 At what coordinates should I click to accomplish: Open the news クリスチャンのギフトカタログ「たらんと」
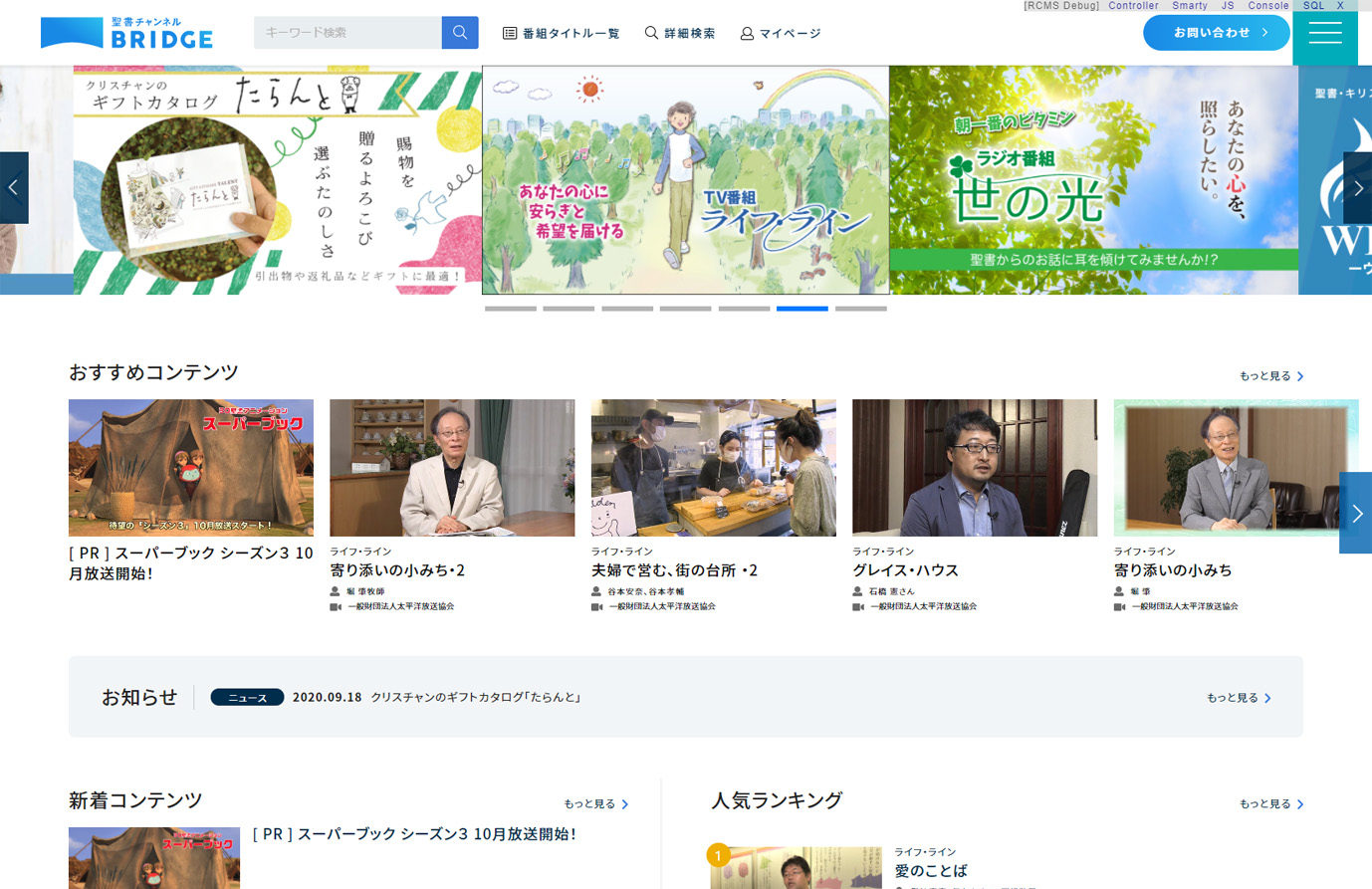click(475, 698)
